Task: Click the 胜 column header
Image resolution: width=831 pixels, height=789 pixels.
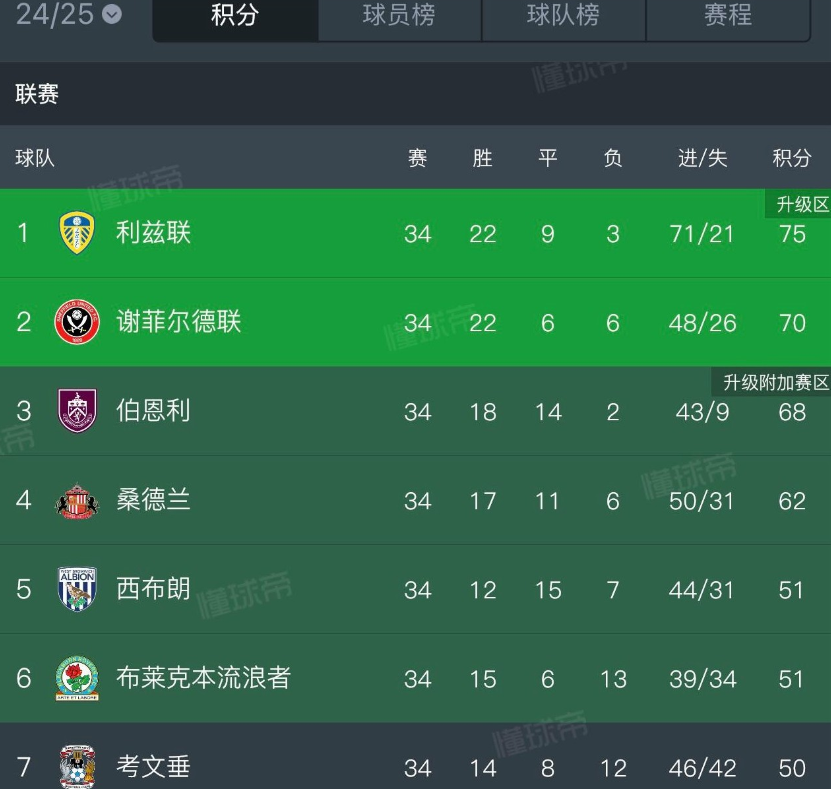Action: click(483, 158)
